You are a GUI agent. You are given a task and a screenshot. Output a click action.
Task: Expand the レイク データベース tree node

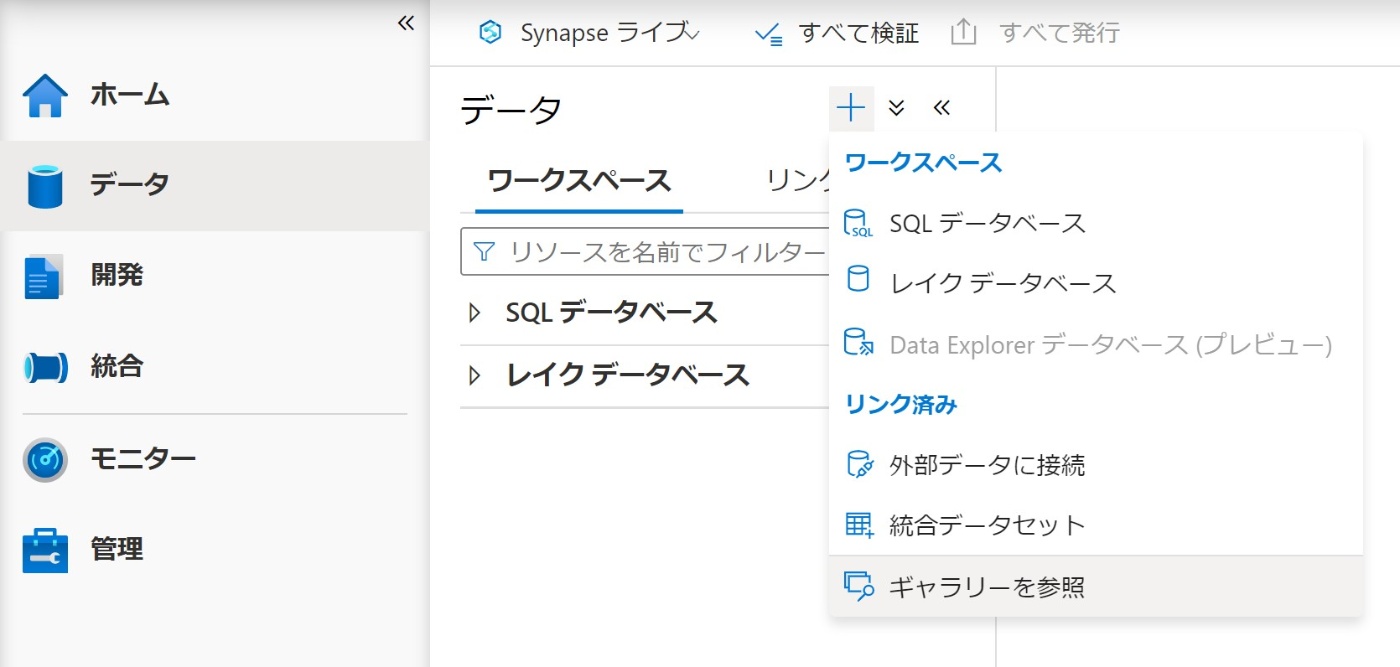point(475,376)
